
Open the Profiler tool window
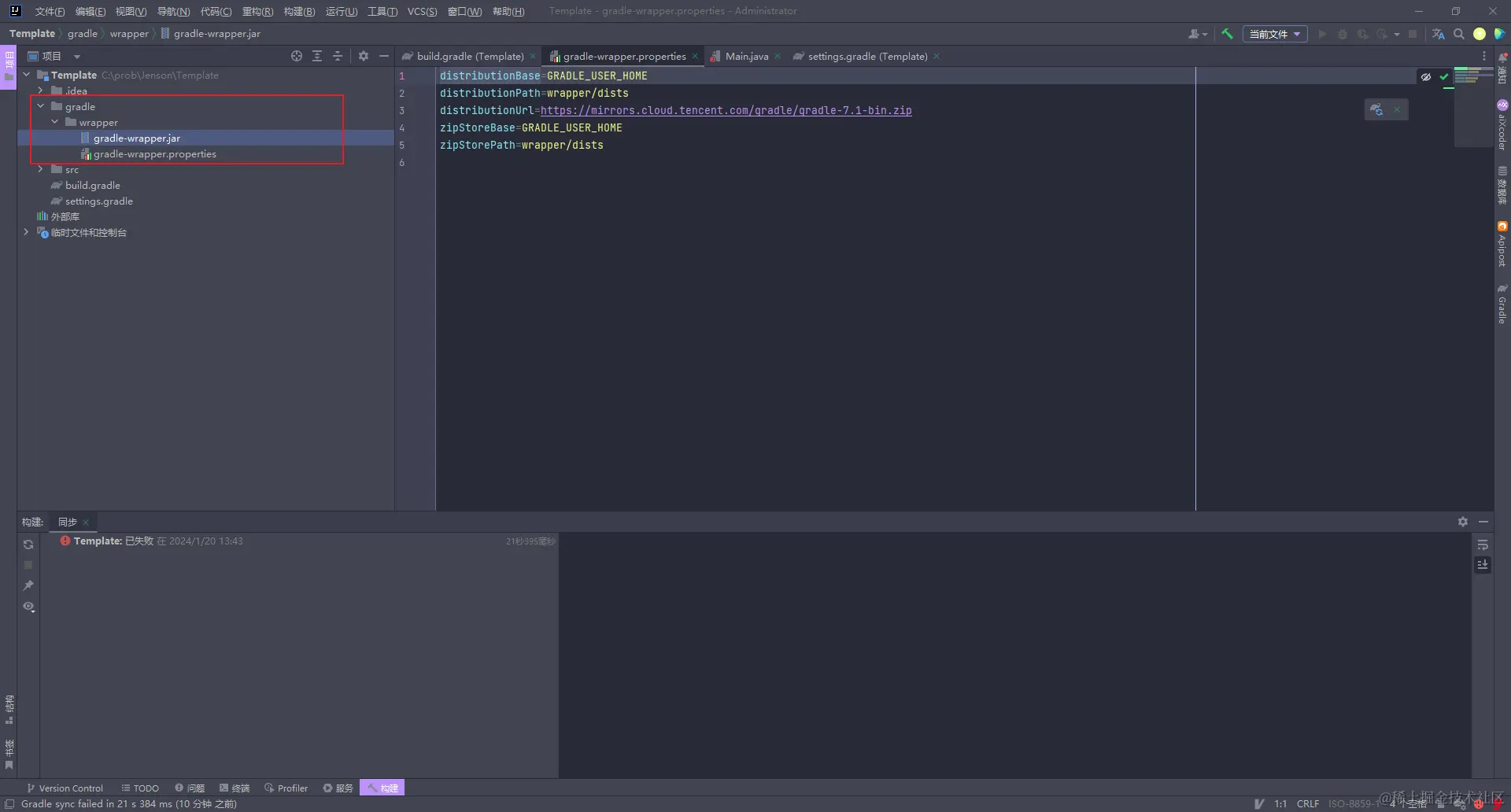[286, 788]
